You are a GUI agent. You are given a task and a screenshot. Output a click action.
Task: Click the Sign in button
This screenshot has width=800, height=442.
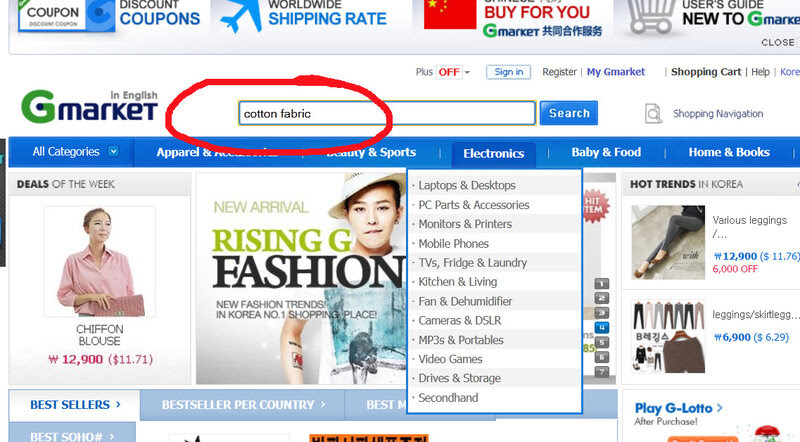pos(508,72)
